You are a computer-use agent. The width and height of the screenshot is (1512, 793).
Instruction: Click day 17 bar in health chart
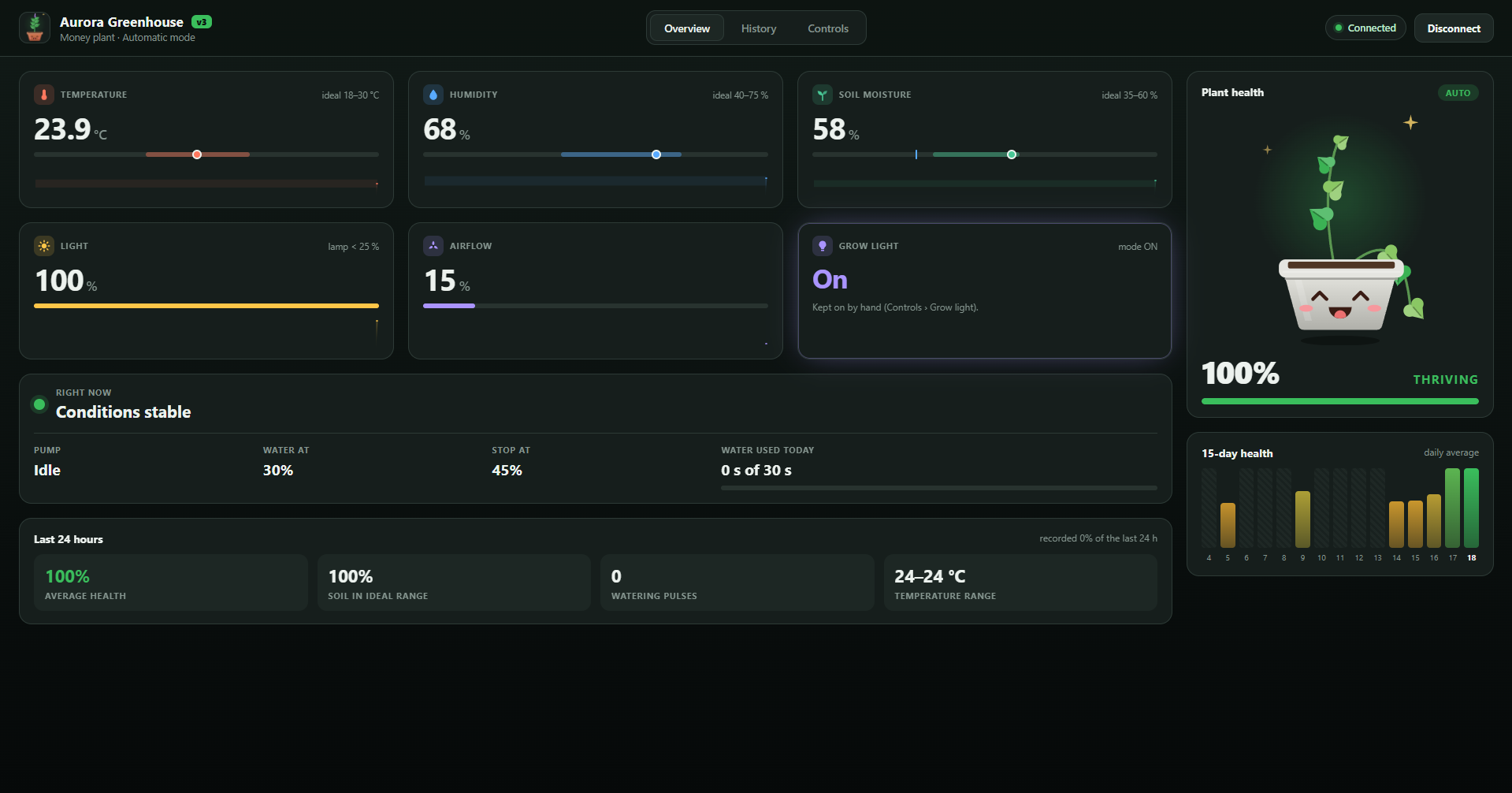(1452, 508)
